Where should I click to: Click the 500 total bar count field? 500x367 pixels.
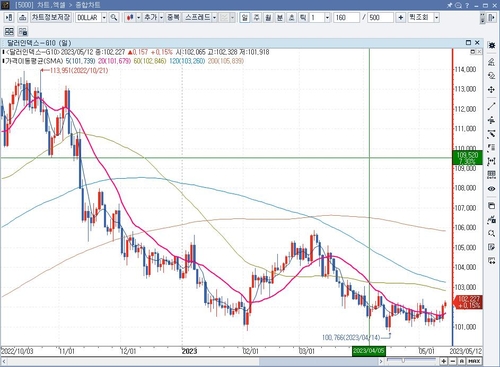pyautogui.click(x=380, y=17)
